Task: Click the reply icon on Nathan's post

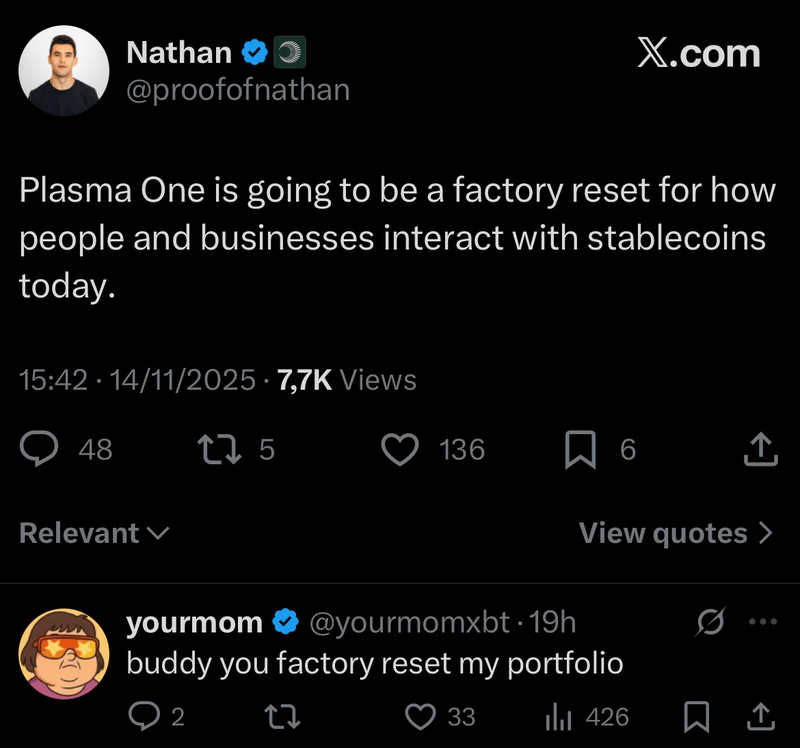Action: pyautogui.click(x=40, y=450)
